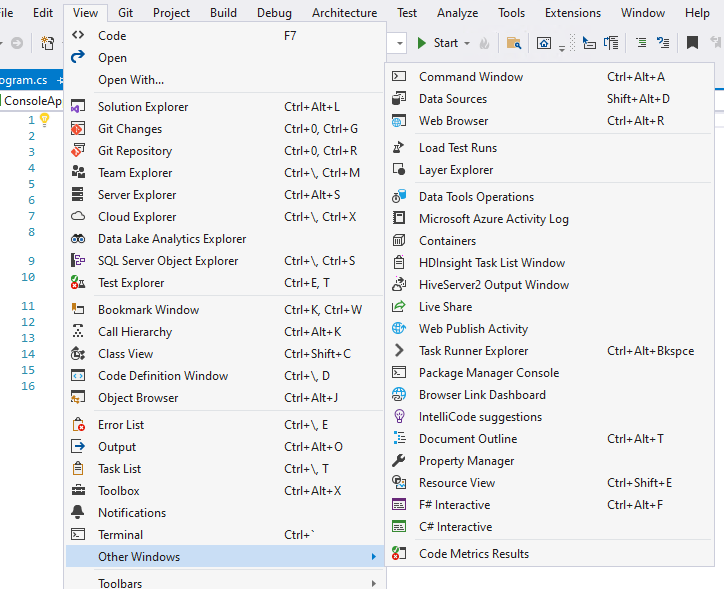Select C# Interactive window
Viewport: 724px width, 589px height.
coord(549,527)
